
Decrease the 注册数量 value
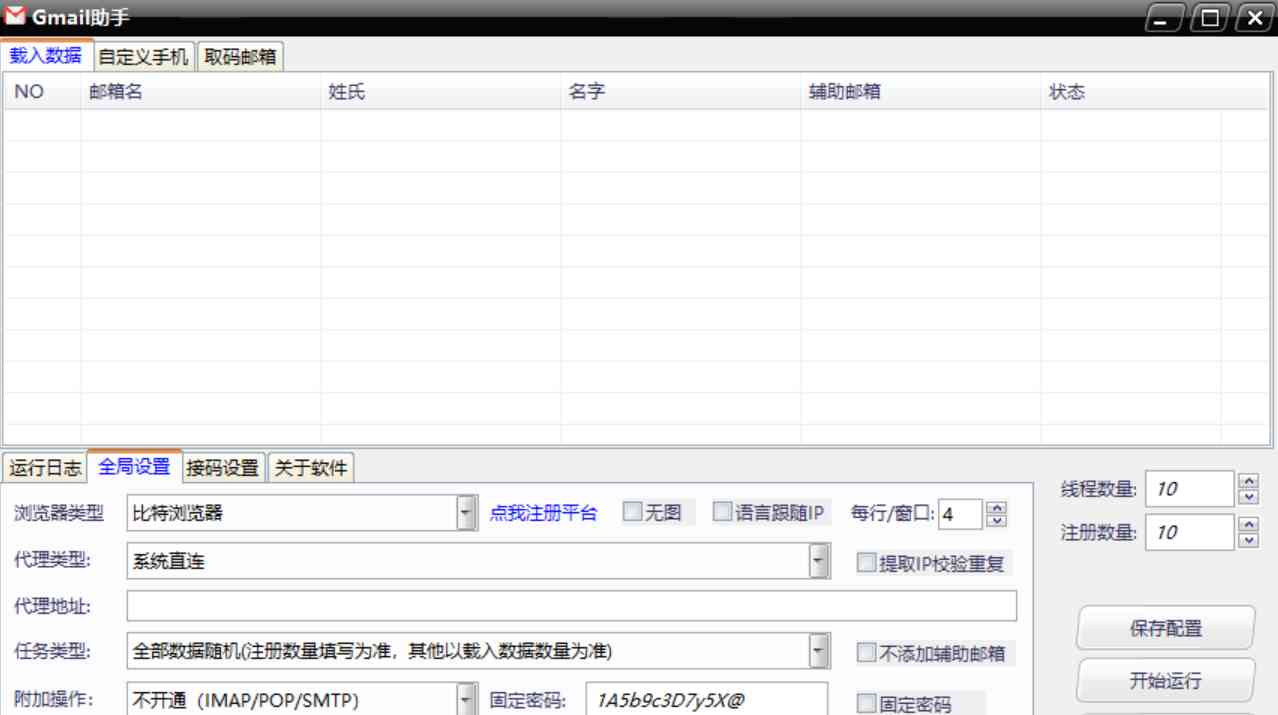1249,540
